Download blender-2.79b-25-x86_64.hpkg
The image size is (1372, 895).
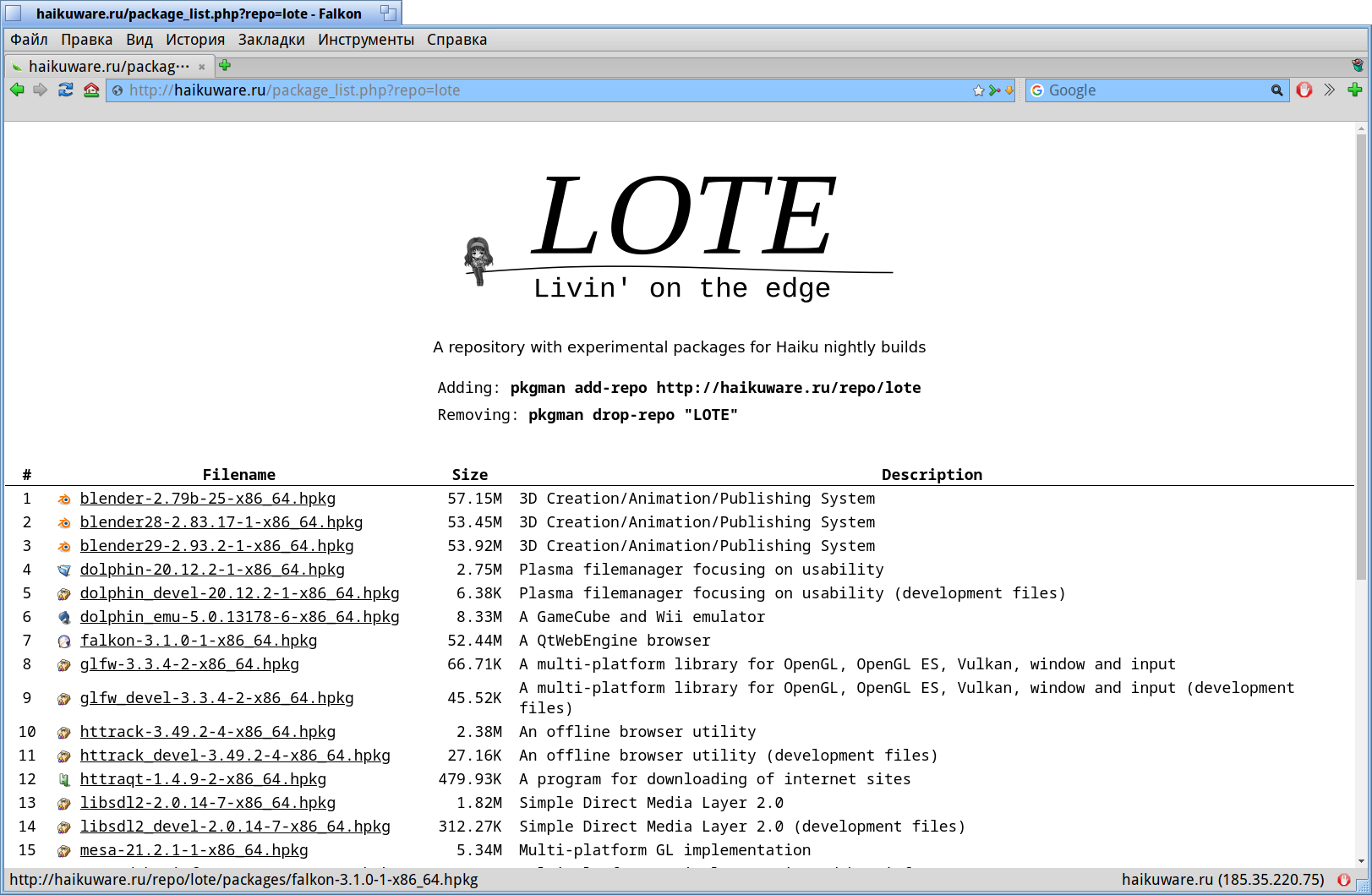(x=208, y=499)
